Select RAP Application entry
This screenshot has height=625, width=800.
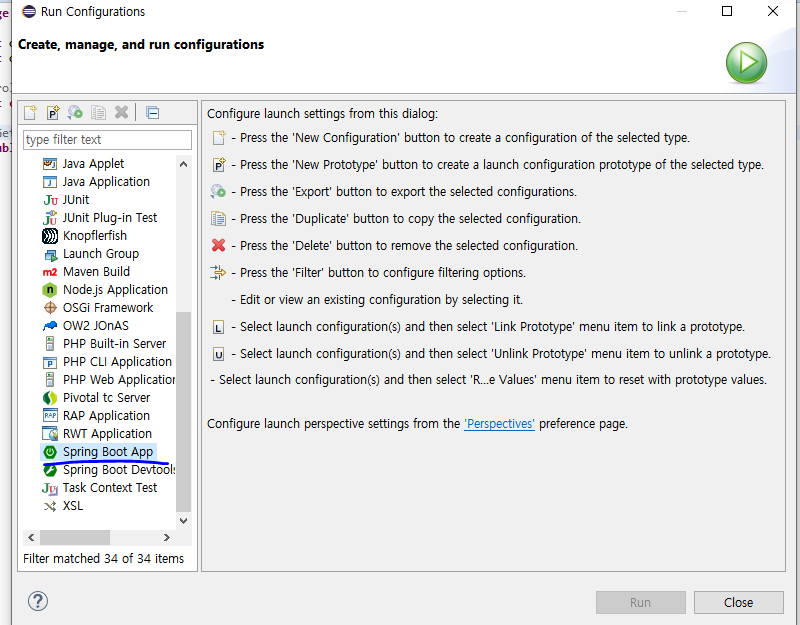[x=106, y=416]
